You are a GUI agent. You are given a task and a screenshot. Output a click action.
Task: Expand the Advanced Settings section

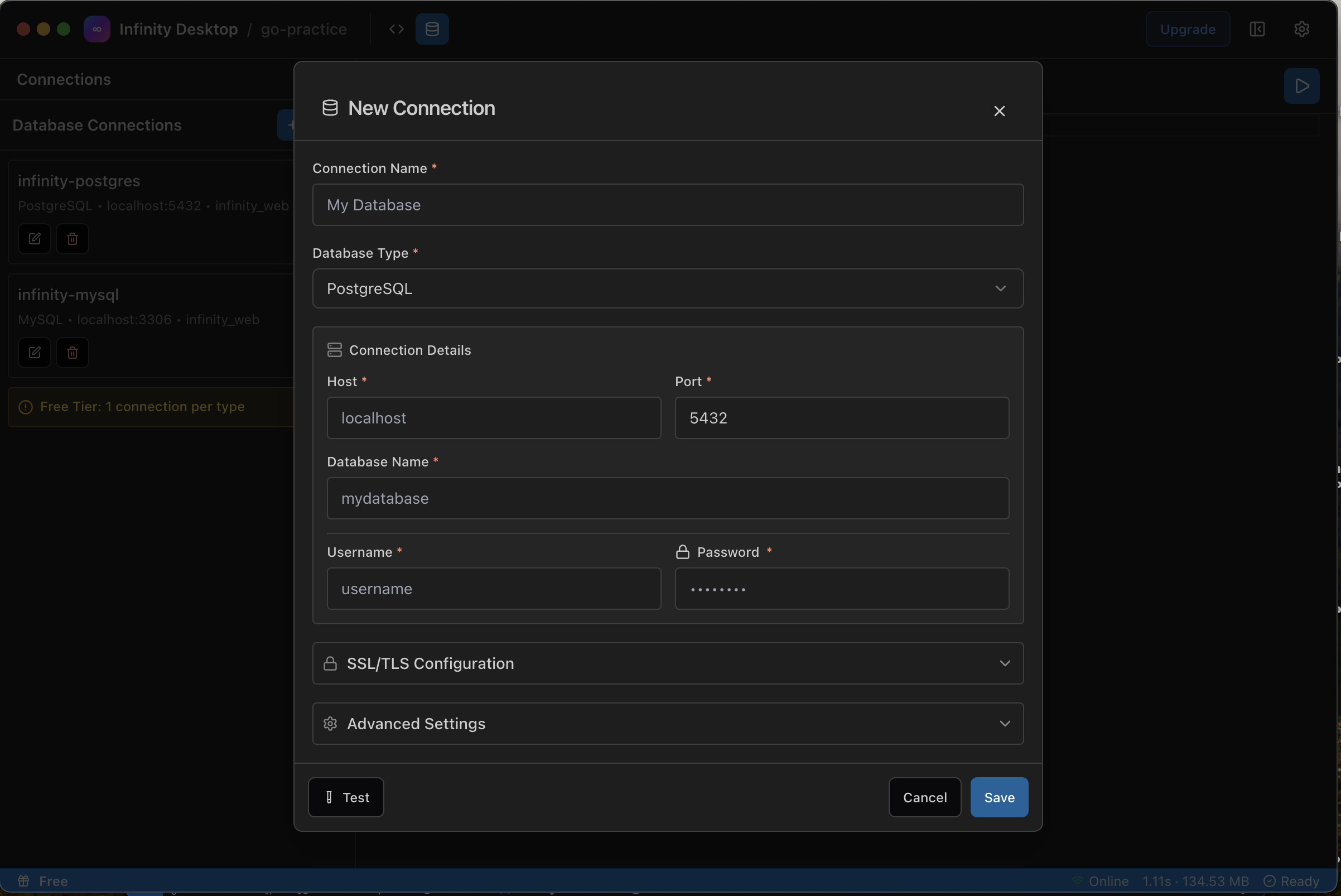point(667,724)
